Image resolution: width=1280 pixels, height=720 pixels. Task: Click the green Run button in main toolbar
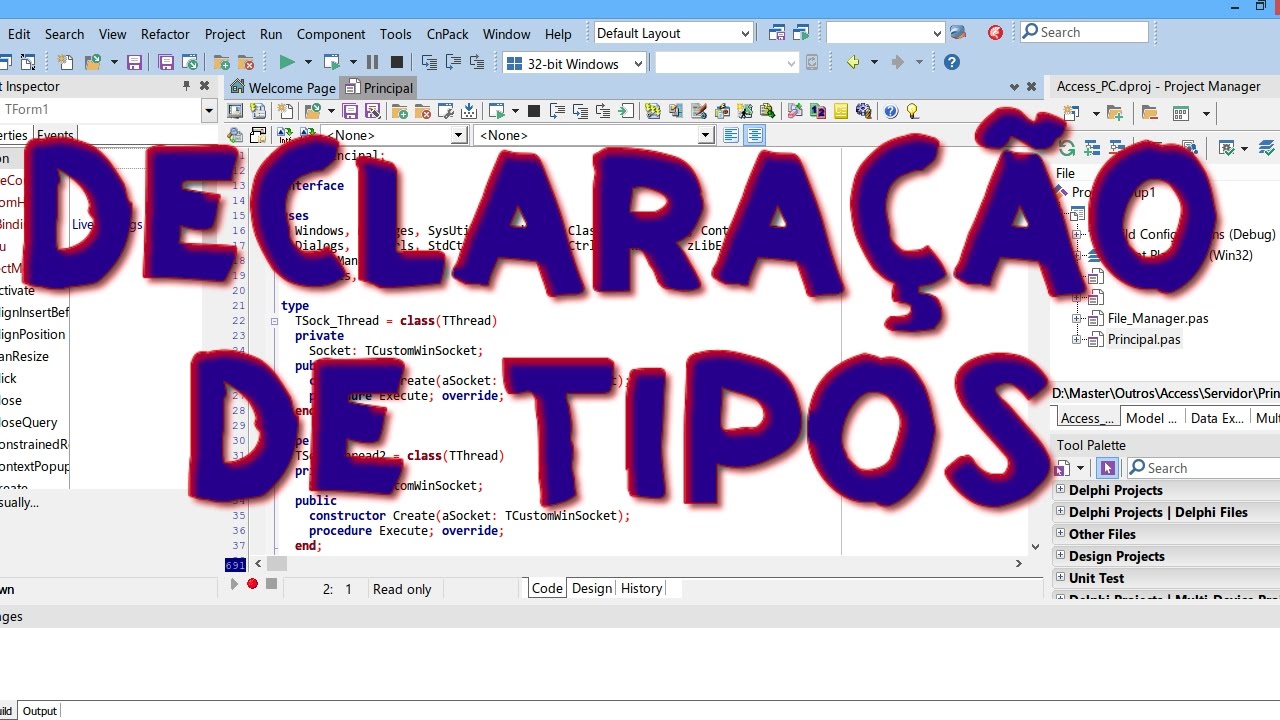pos(287,62)
